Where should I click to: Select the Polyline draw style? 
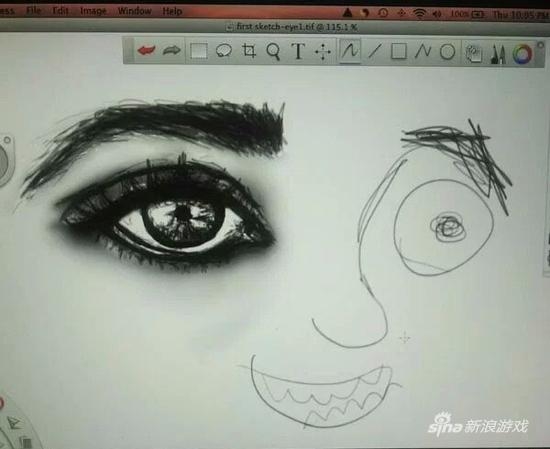(423, 51)
